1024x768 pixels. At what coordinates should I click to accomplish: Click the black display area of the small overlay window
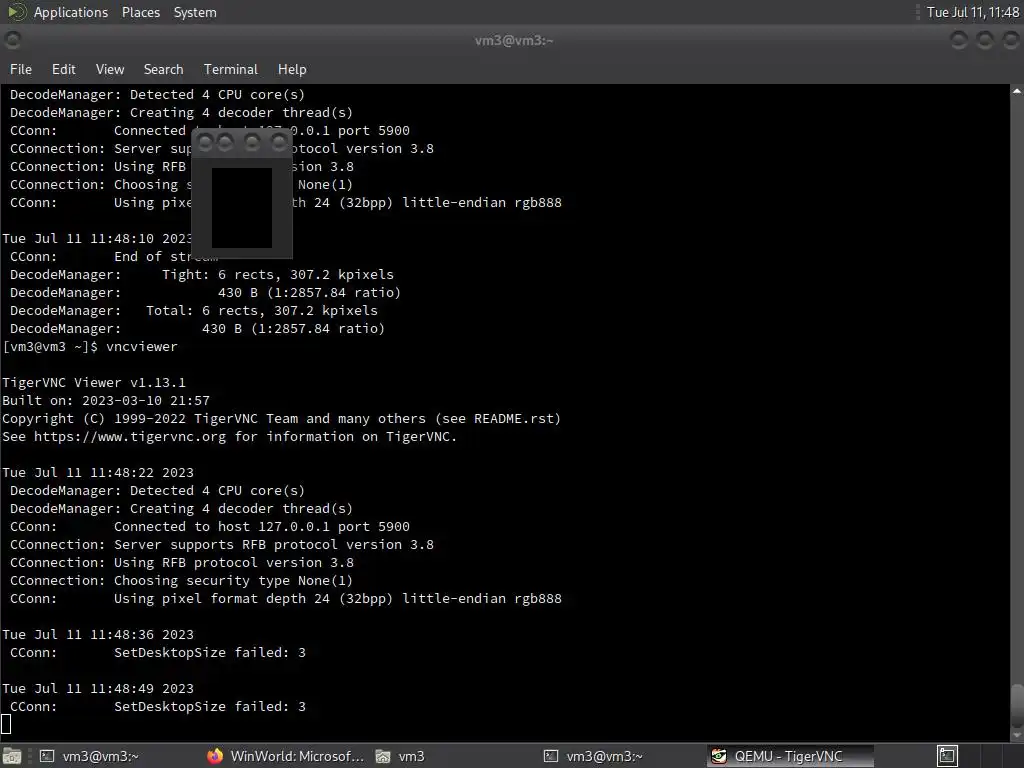[x=242, y=208]
